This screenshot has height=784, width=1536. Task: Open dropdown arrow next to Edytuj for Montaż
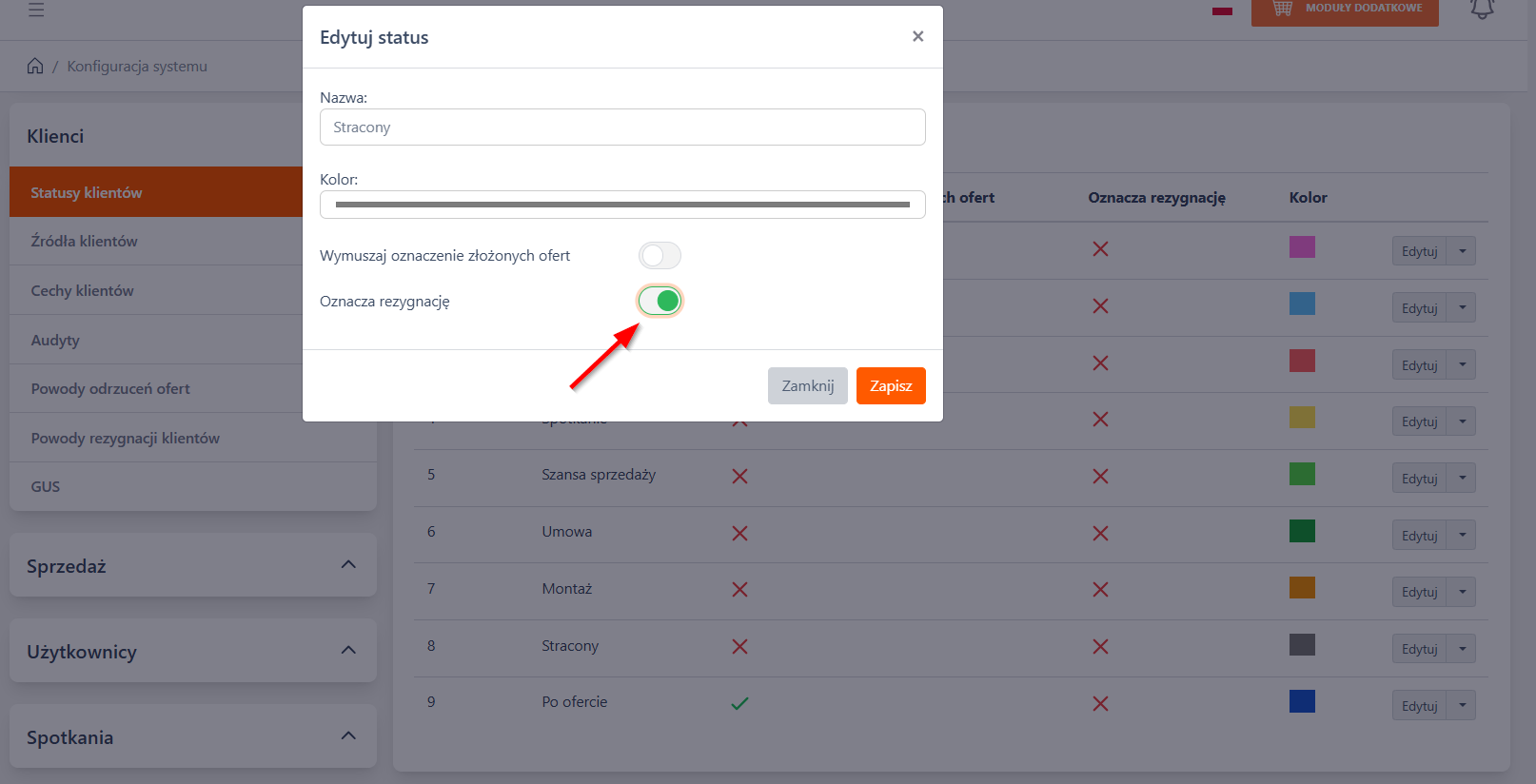click(1462, 592)
